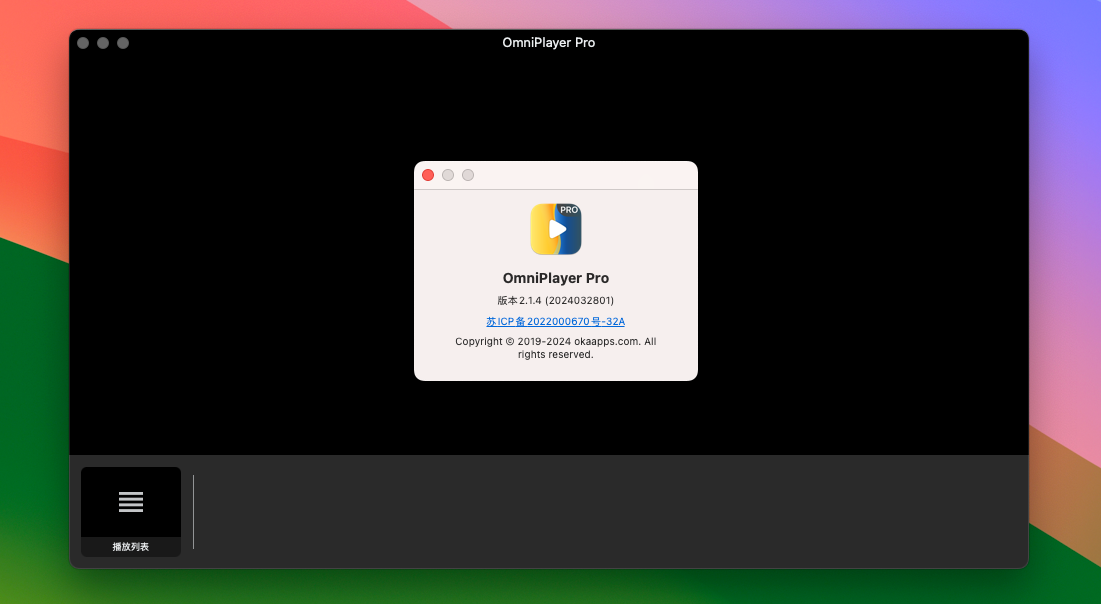Open the 播放列表 playlist button
The image size is (1101, 604).
pyautogui.click(x=131, y=511)
